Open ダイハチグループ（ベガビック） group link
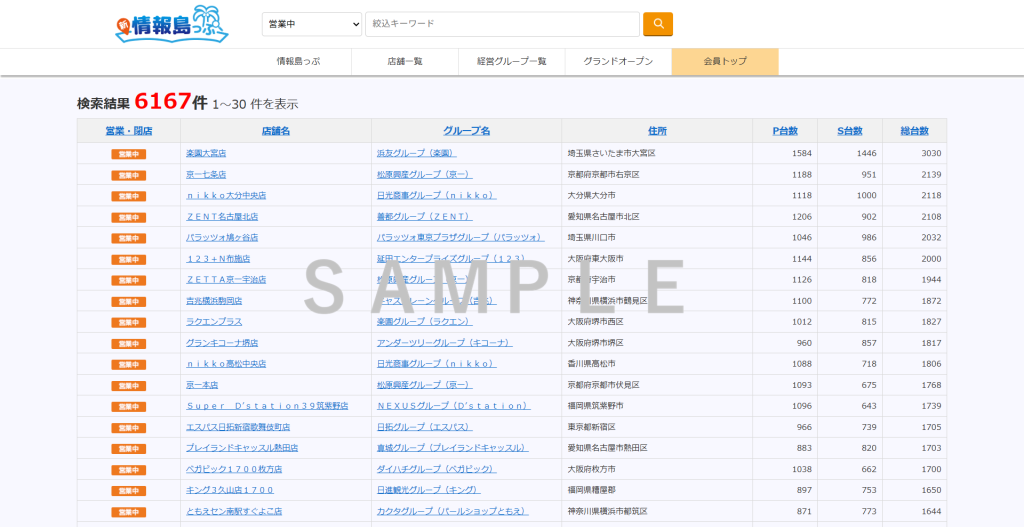 pyautogui.click(x=436, y=469)
